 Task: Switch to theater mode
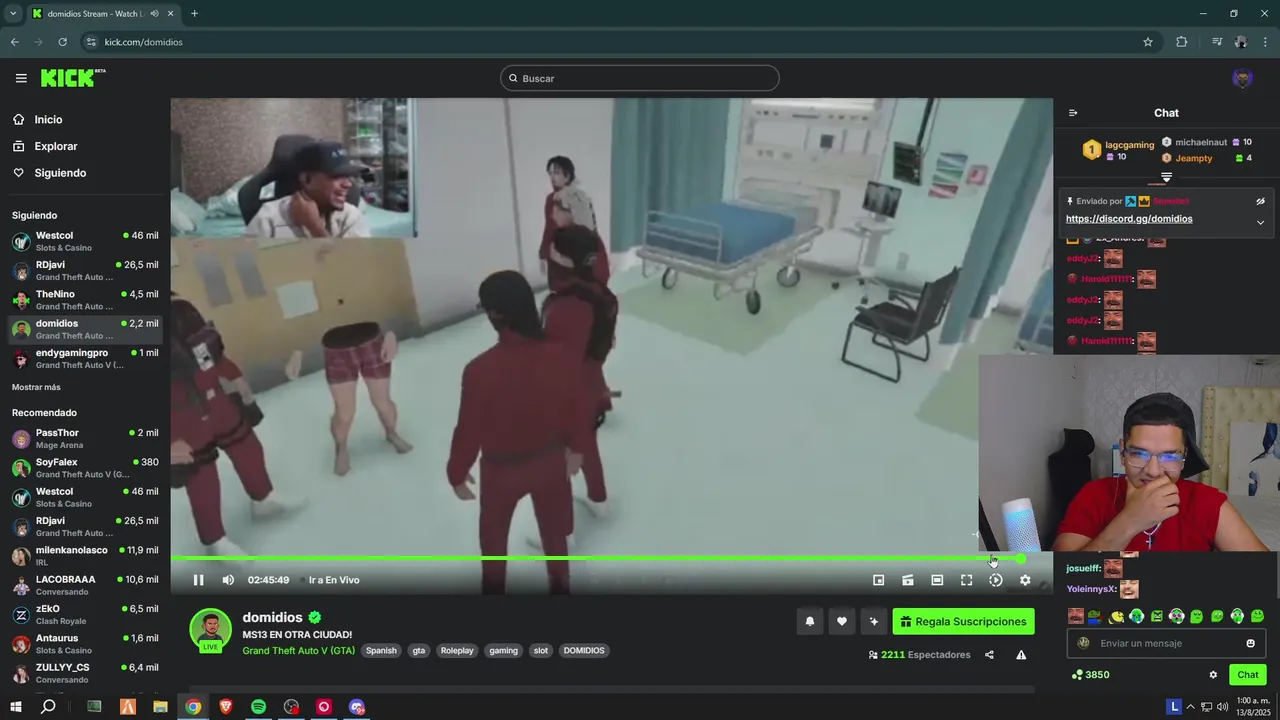point(937,580)
